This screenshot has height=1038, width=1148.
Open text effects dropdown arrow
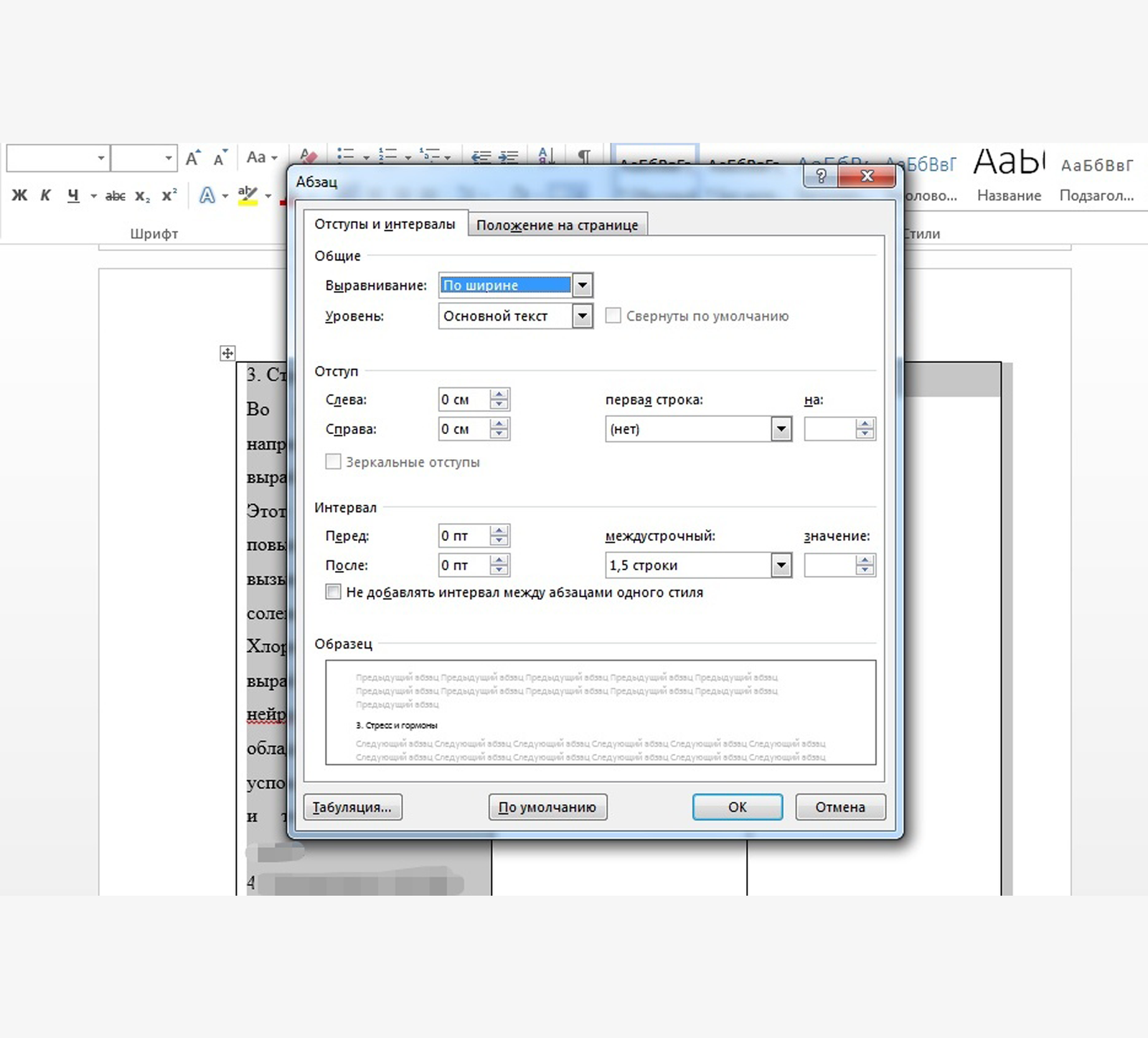click(x=225, y=196)
